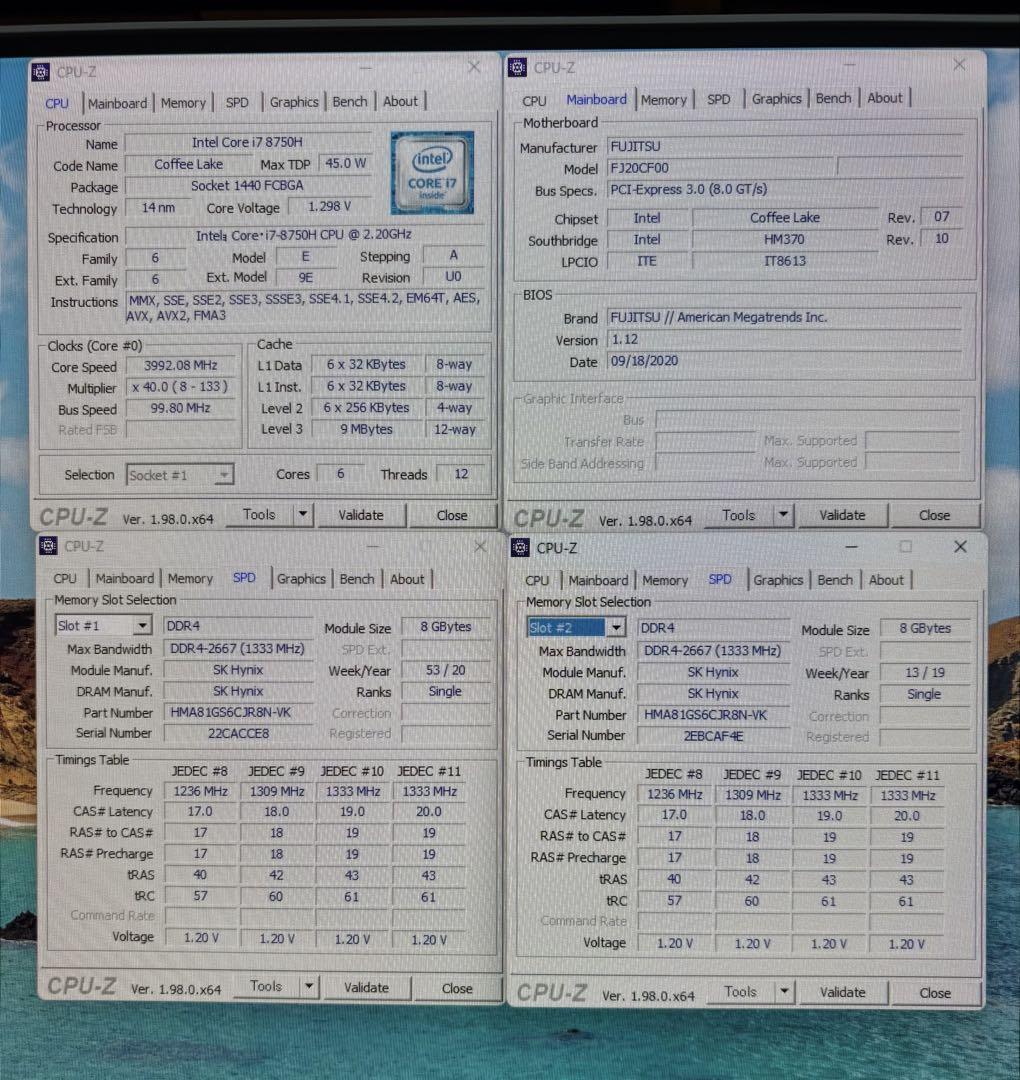Click the Threads value 12
The image size is (1020, 1080).
[461, 474]
